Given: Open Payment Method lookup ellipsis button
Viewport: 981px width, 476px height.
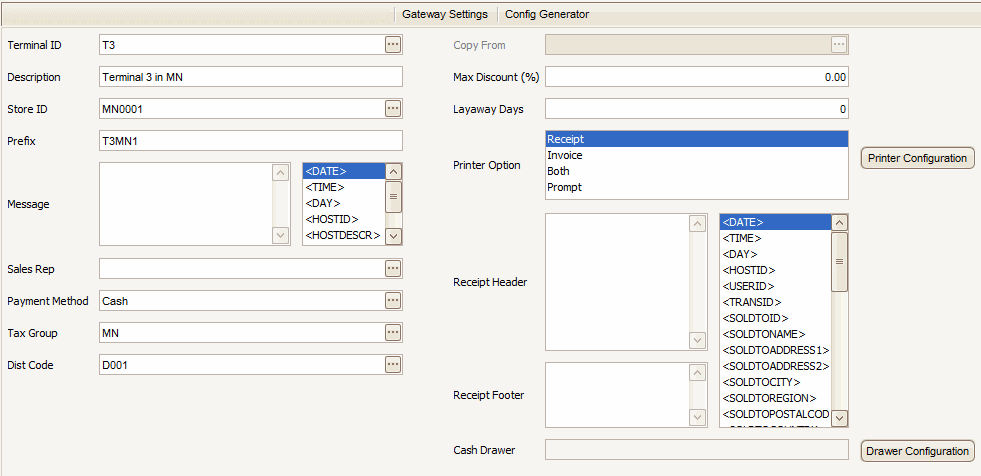Looking at the screenshot, I should pyautogui.click(x=393, y=300).
